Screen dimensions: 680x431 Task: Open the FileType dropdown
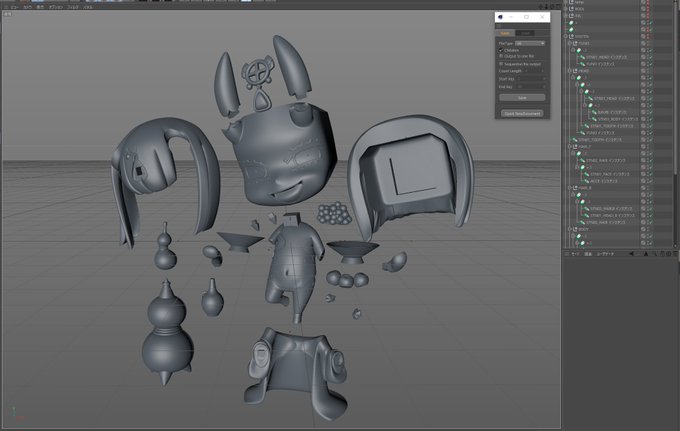tap(530, 43)
